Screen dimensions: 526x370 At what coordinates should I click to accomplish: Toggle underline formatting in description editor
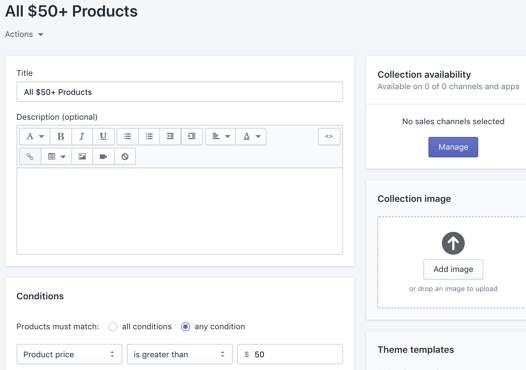click(x=103, y=137)
